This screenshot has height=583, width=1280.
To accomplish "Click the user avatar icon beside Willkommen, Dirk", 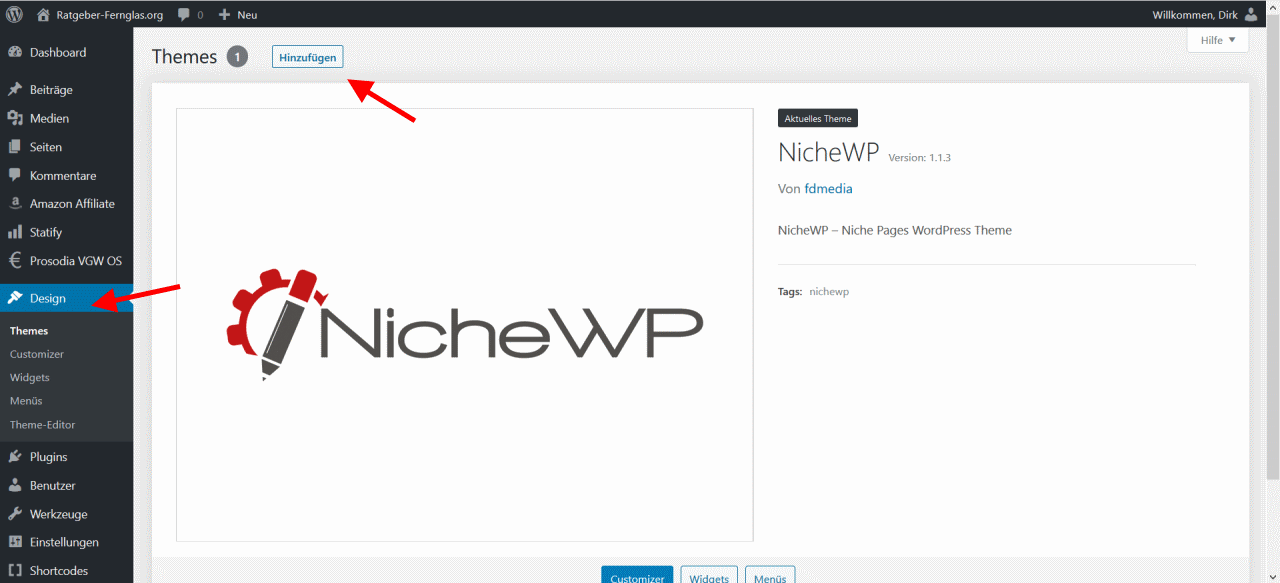I will coord(1251,15).
